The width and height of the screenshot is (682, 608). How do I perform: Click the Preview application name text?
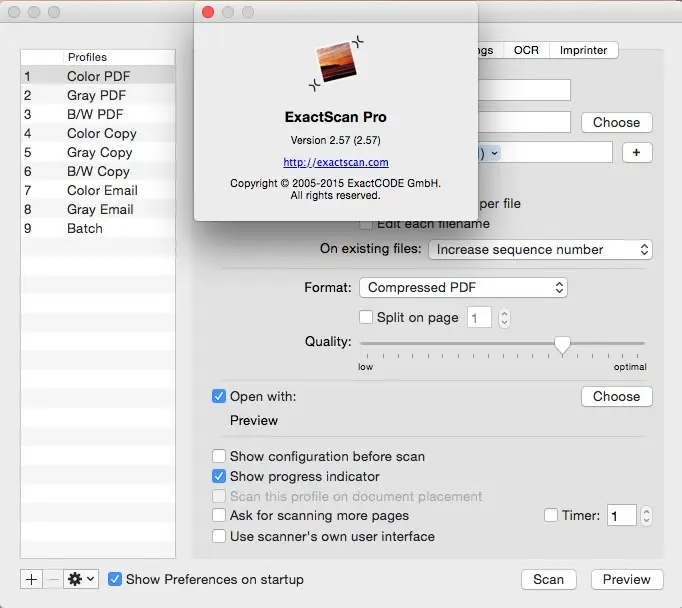click(x=254, y=421)
